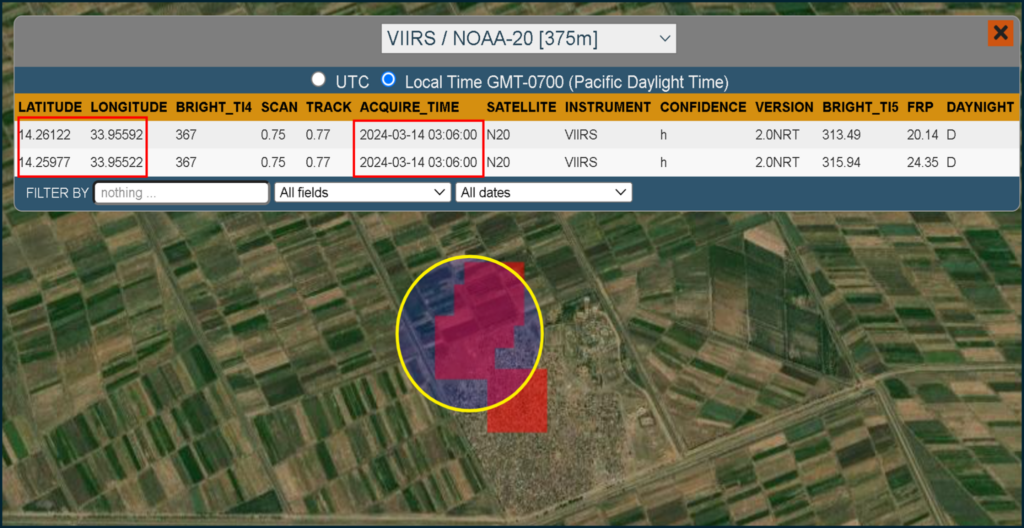Open the VIIRS / NOAA-20 [375m] dropdown
The image size is (1024, 528).
(529, 39)
